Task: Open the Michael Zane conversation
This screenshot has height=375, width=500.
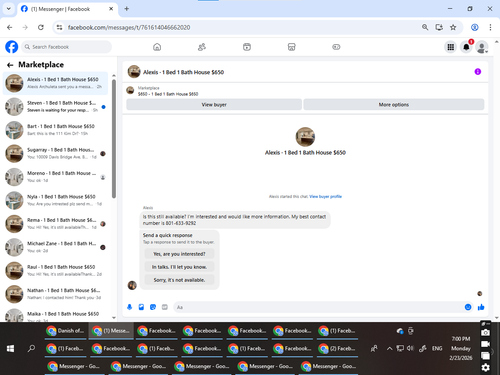Action: tap(55, 247)
